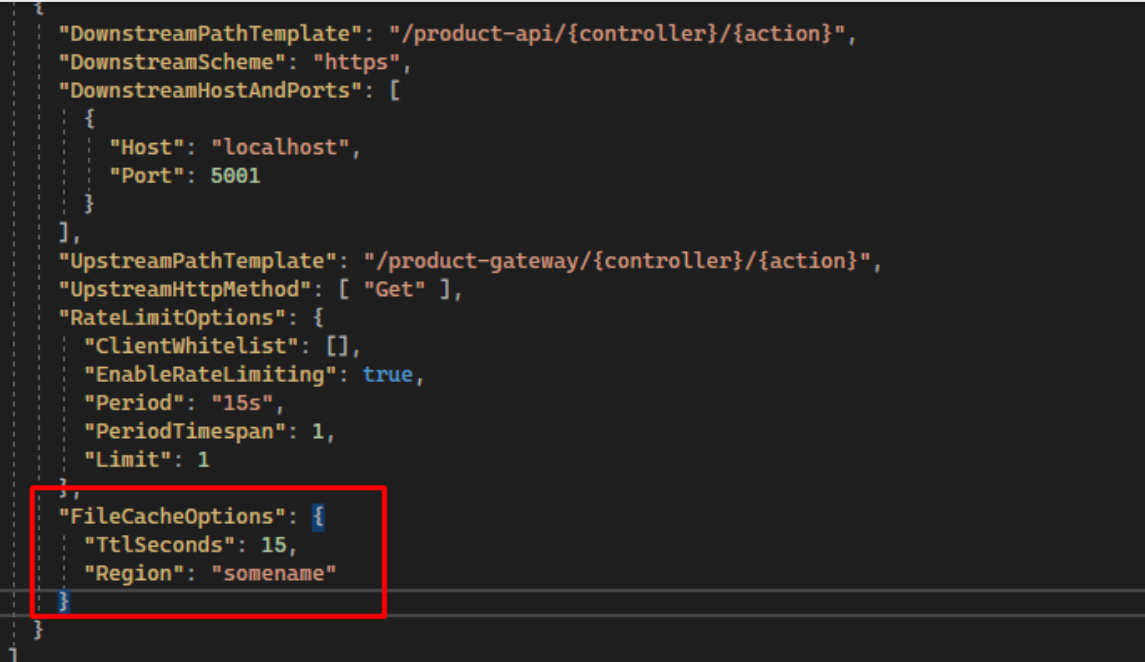This screenshot has height=662, width=1145.
Task: Click the "RateLimitOptions" key
Action: pyautogui.click(x=172, y=318)
